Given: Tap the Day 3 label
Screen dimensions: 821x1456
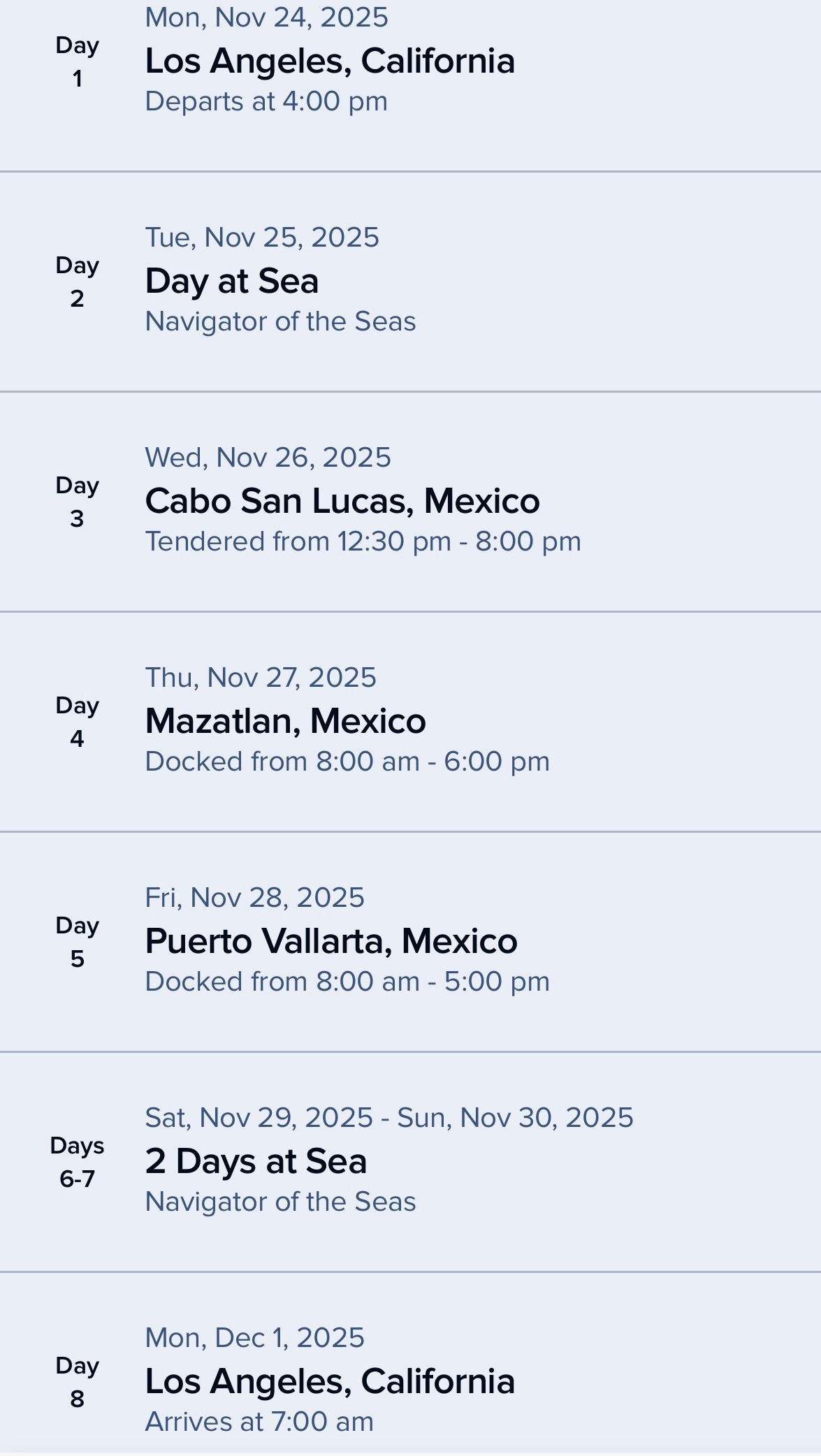Looking at the screenshot, I should (77, 502).
